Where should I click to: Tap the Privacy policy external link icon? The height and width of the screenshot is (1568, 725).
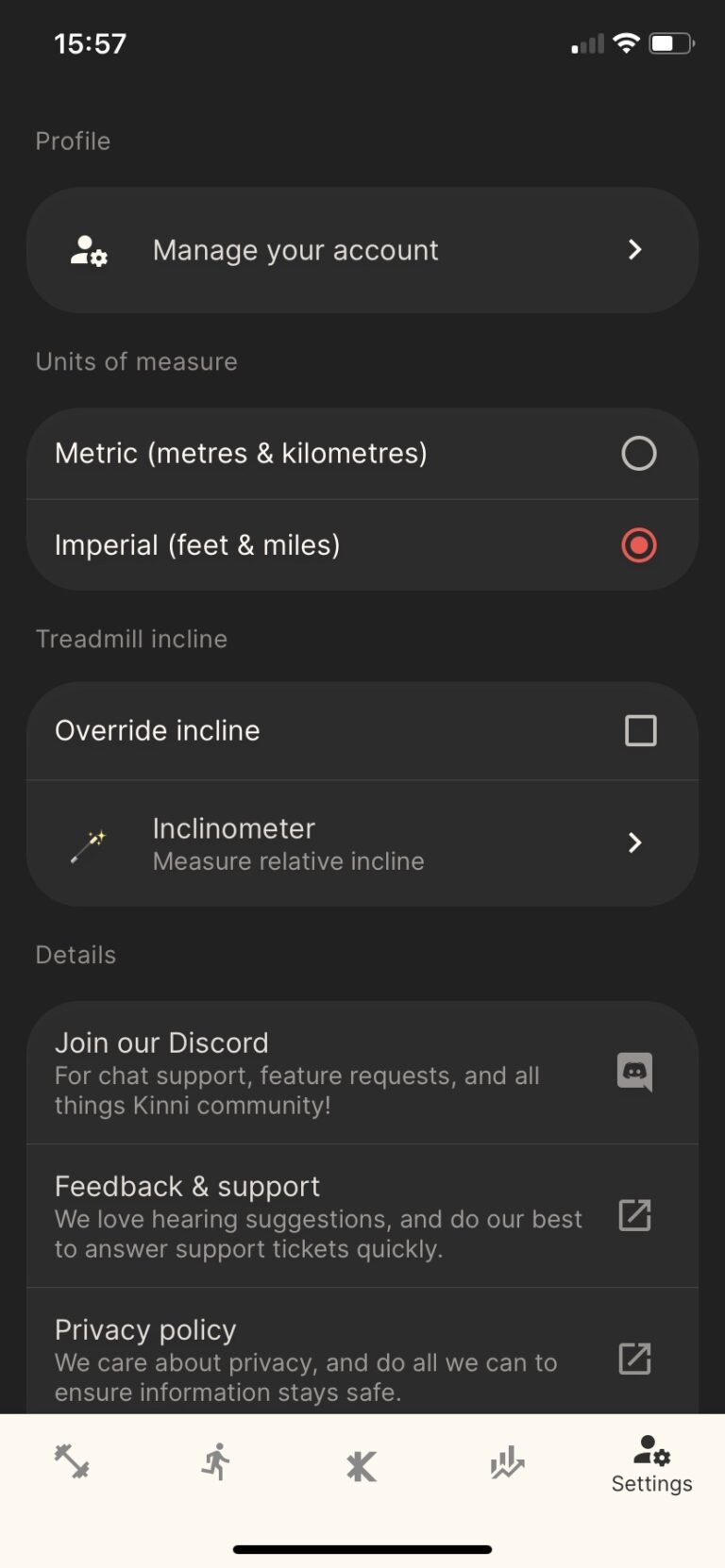[634, 1359]
